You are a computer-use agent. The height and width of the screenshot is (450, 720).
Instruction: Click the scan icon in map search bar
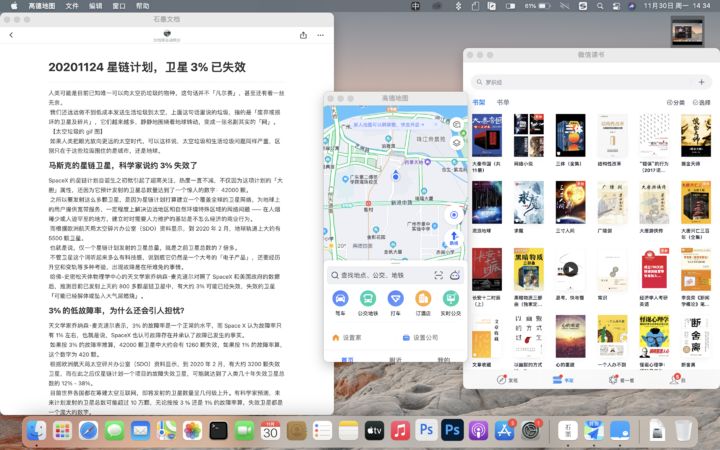[438, 274]
